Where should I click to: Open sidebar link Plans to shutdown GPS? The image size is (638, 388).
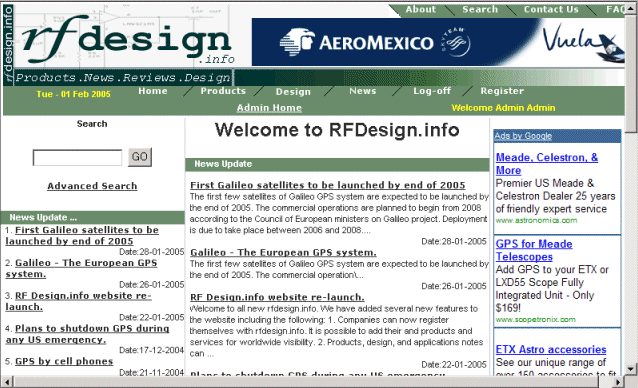tap(87, 334)
